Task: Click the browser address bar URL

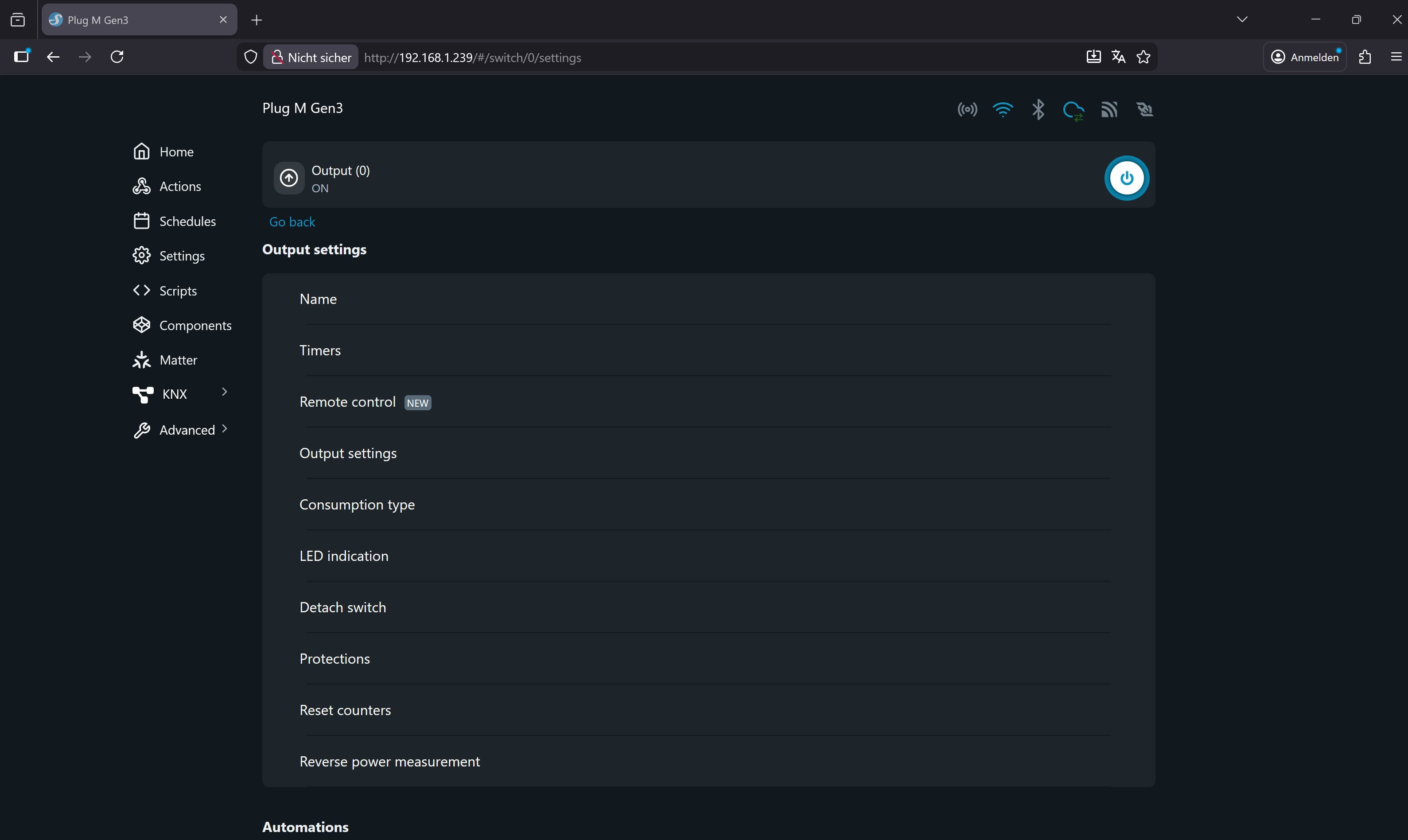Action: [x=473, y=58]
